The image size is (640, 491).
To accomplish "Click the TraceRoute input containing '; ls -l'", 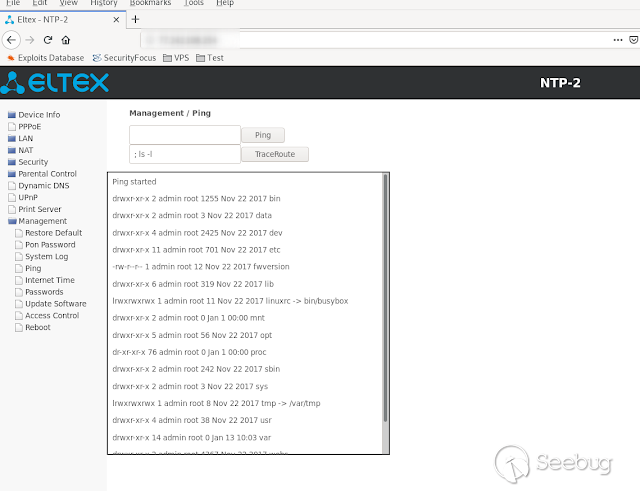I will (x=185, y=154).
